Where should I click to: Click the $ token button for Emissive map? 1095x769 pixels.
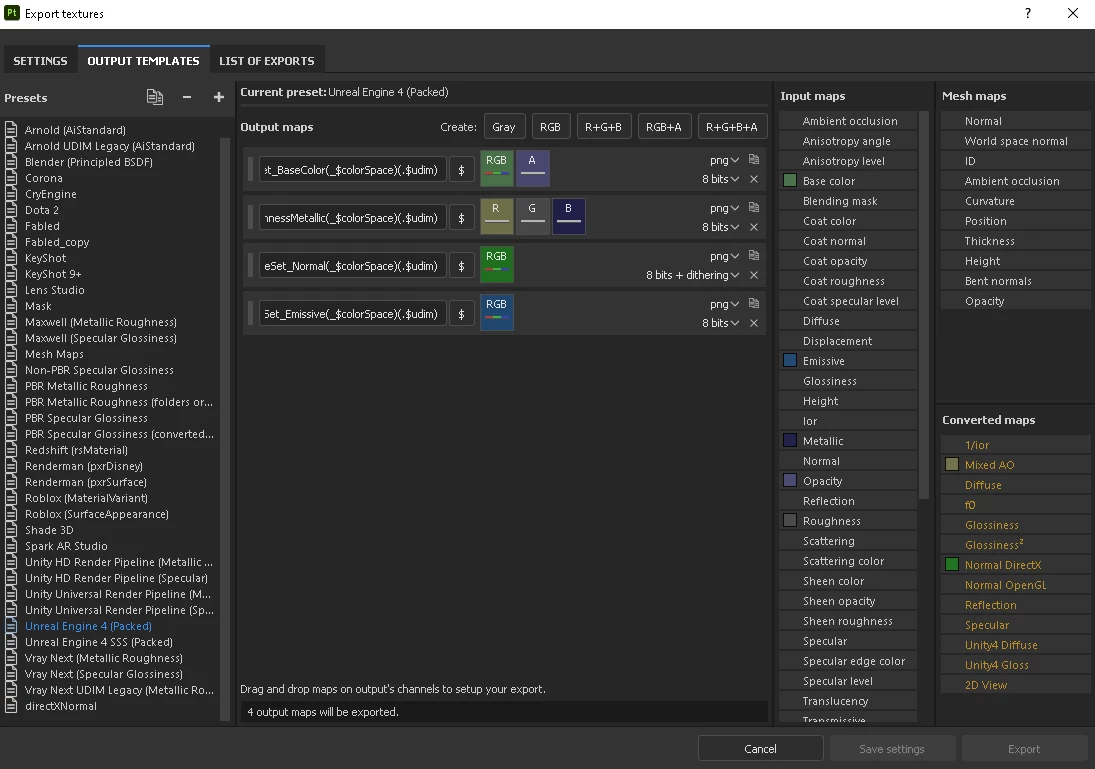(462, 314)
